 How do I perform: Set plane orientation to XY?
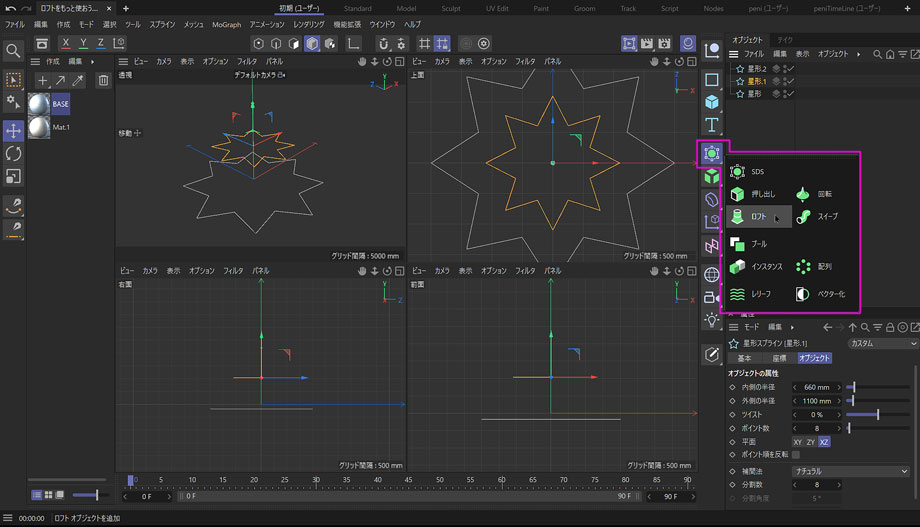point(798,441)
